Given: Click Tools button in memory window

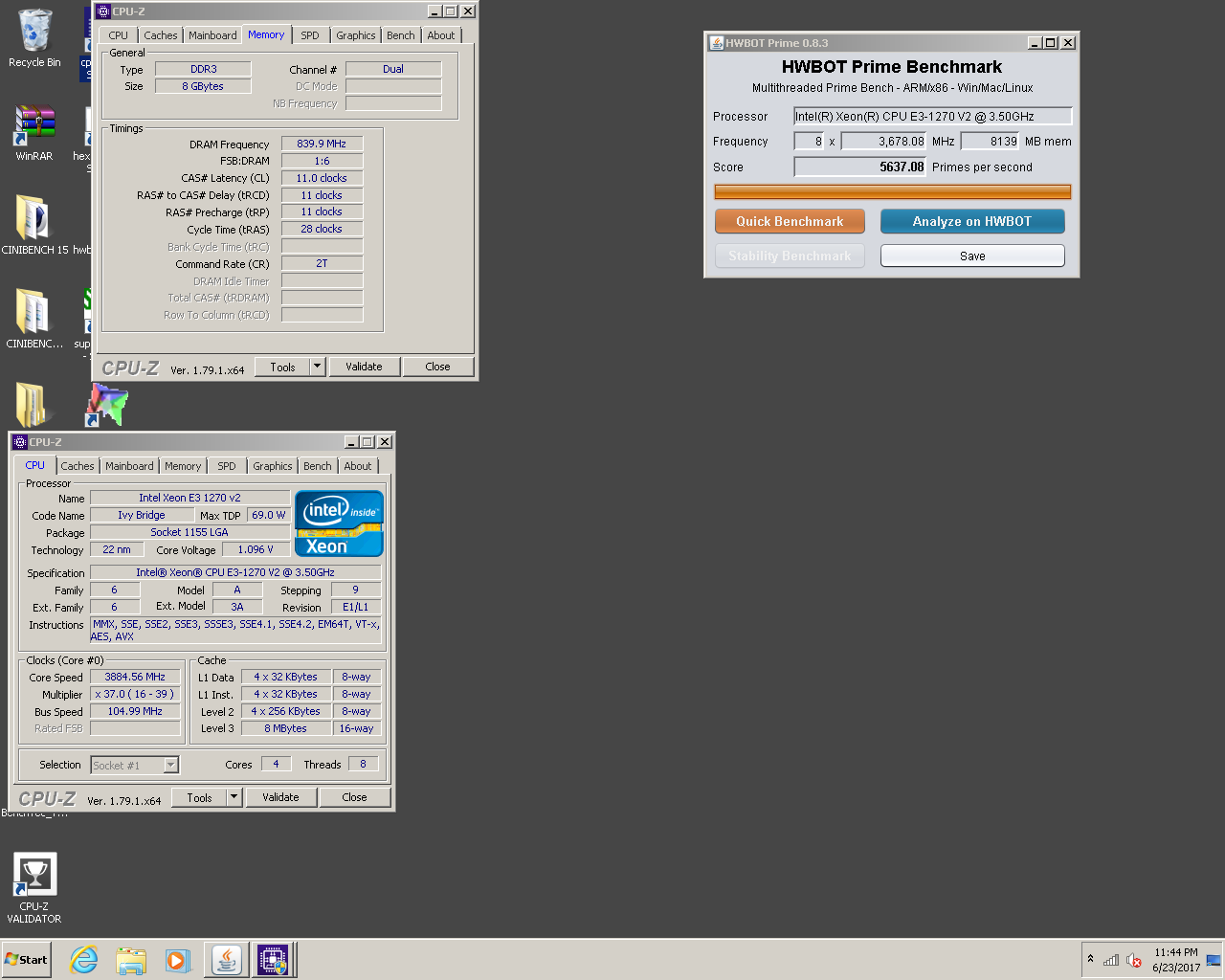Looking at the screenshot, I should point(282,367).
